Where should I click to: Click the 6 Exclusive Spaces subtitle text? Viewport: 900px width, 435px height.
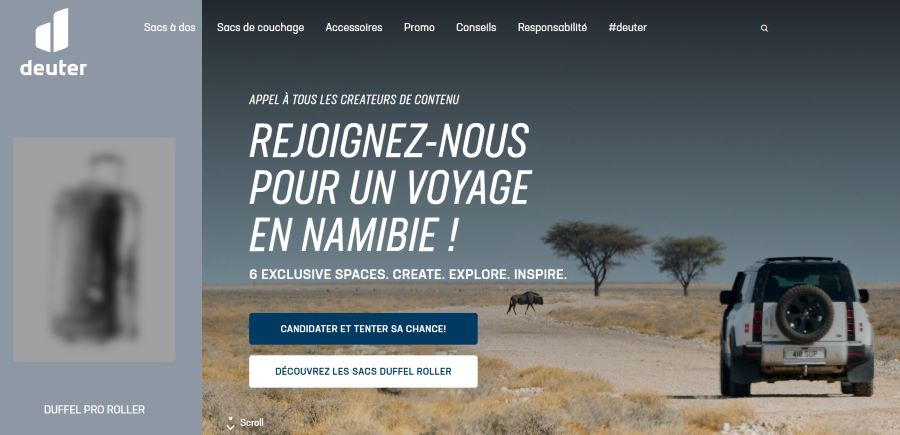(x=408, y=274)
